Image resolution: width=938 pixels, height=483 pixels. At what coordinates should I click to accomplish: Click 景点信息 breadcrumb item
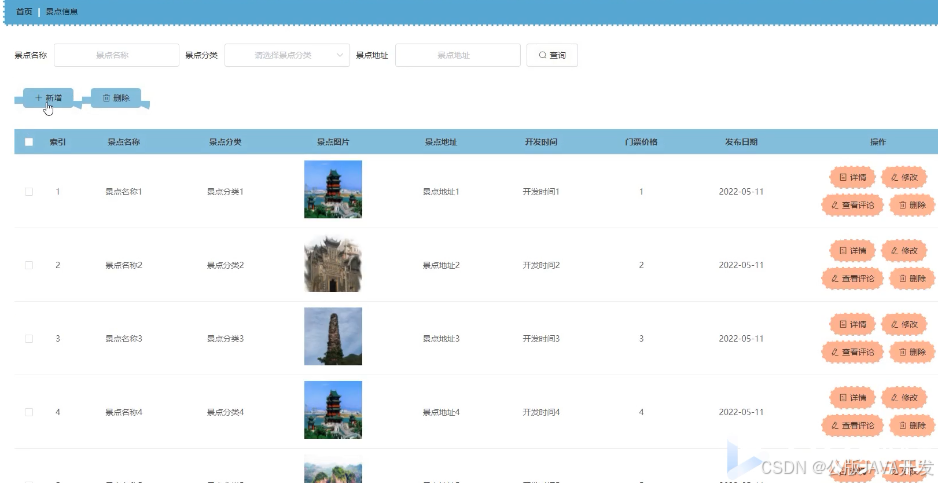click(62, 11)
